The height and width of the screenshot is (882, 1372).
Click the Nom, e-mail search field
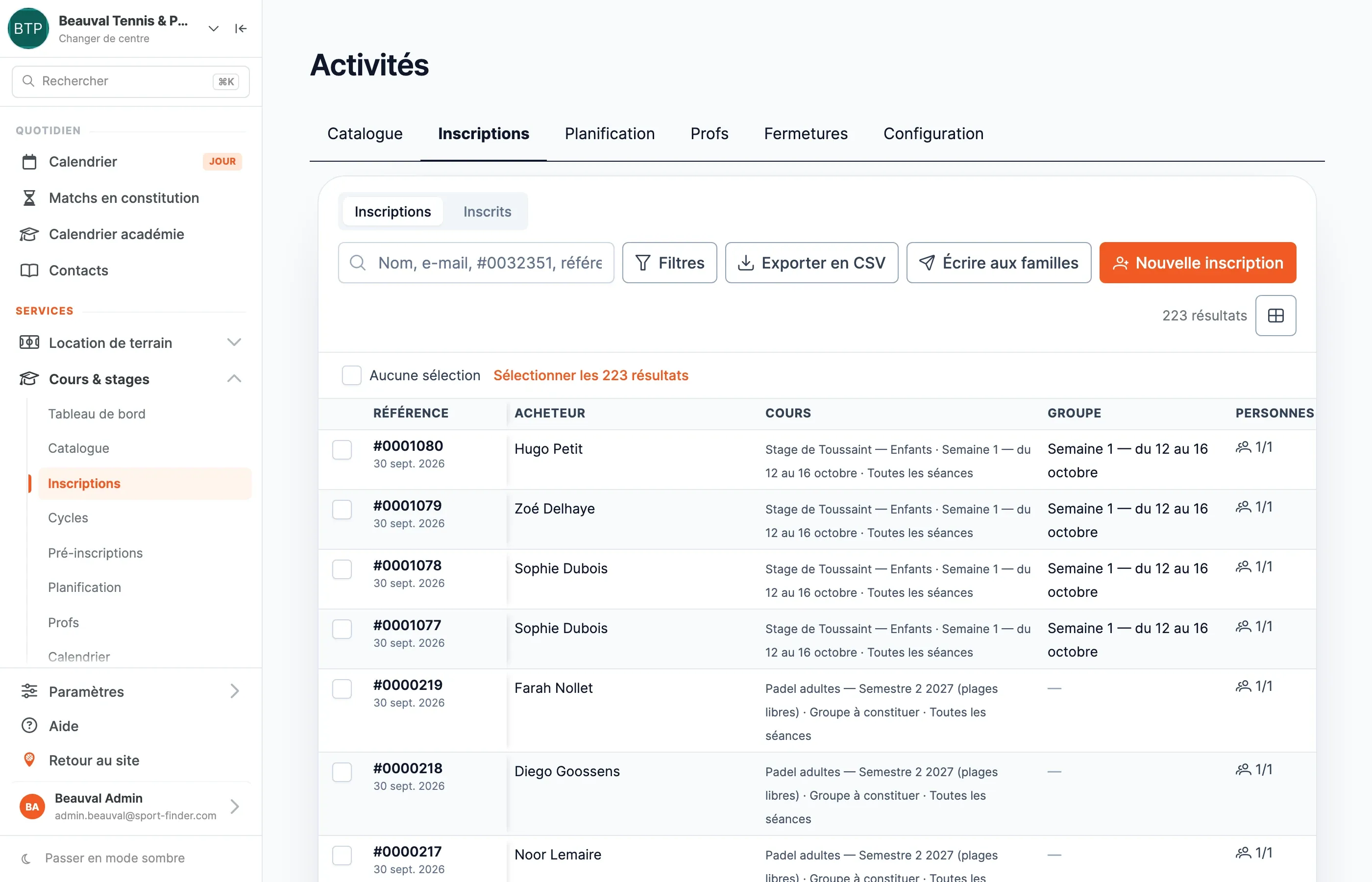[476, 262]
